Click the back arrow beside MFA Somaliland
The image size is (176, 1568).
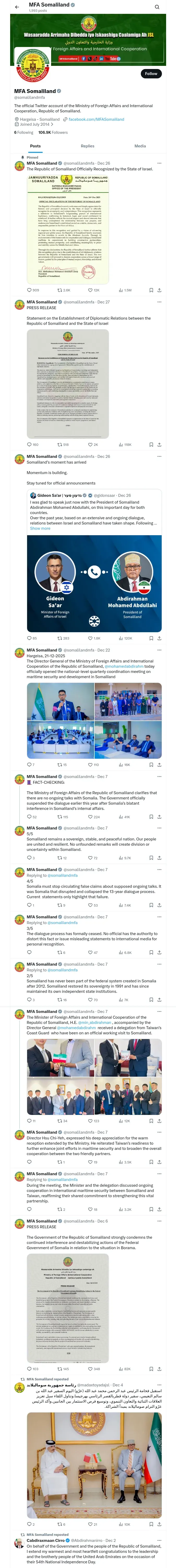pos(17,7)
